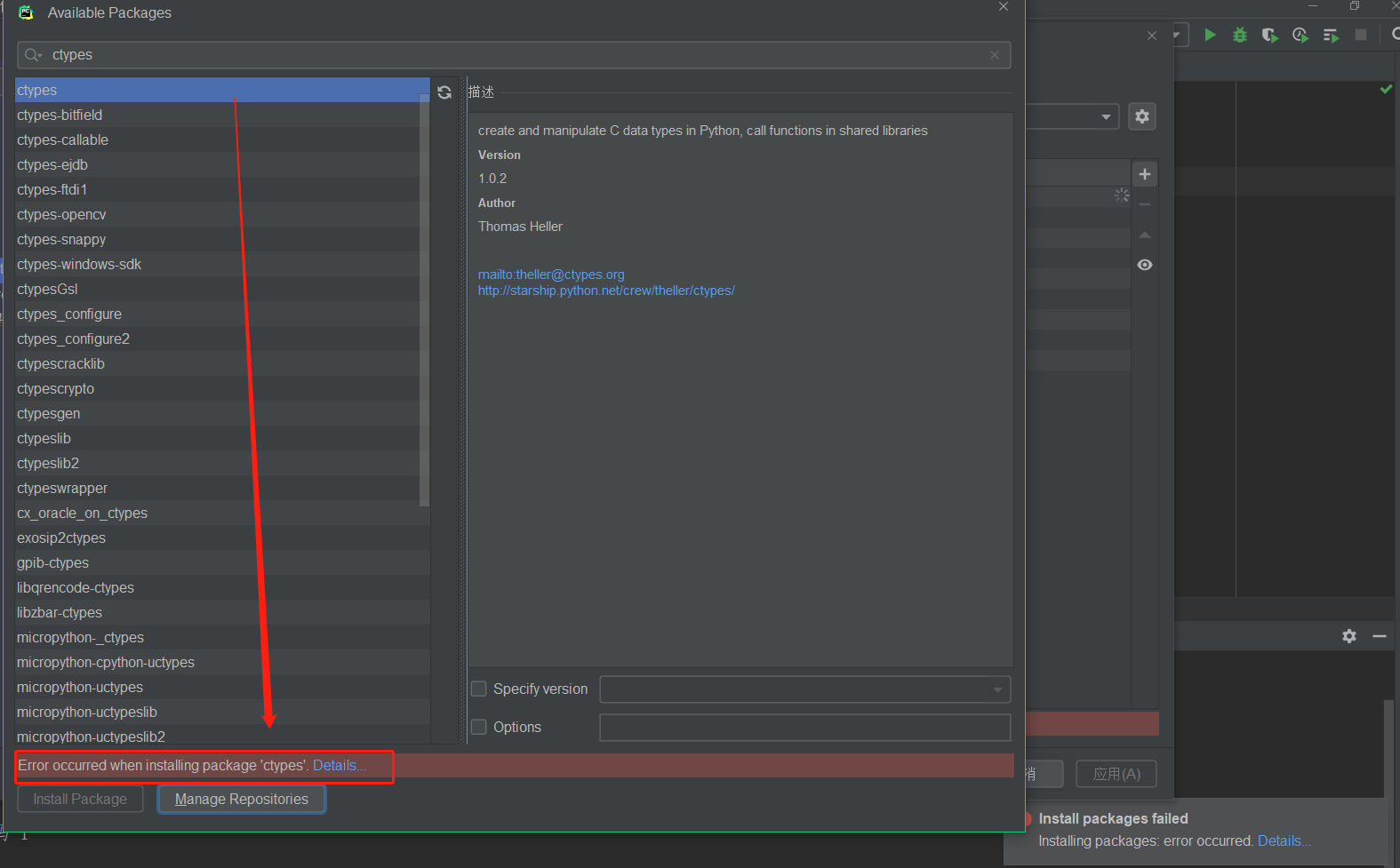Select ctypeslib2 package

(222, 463)
